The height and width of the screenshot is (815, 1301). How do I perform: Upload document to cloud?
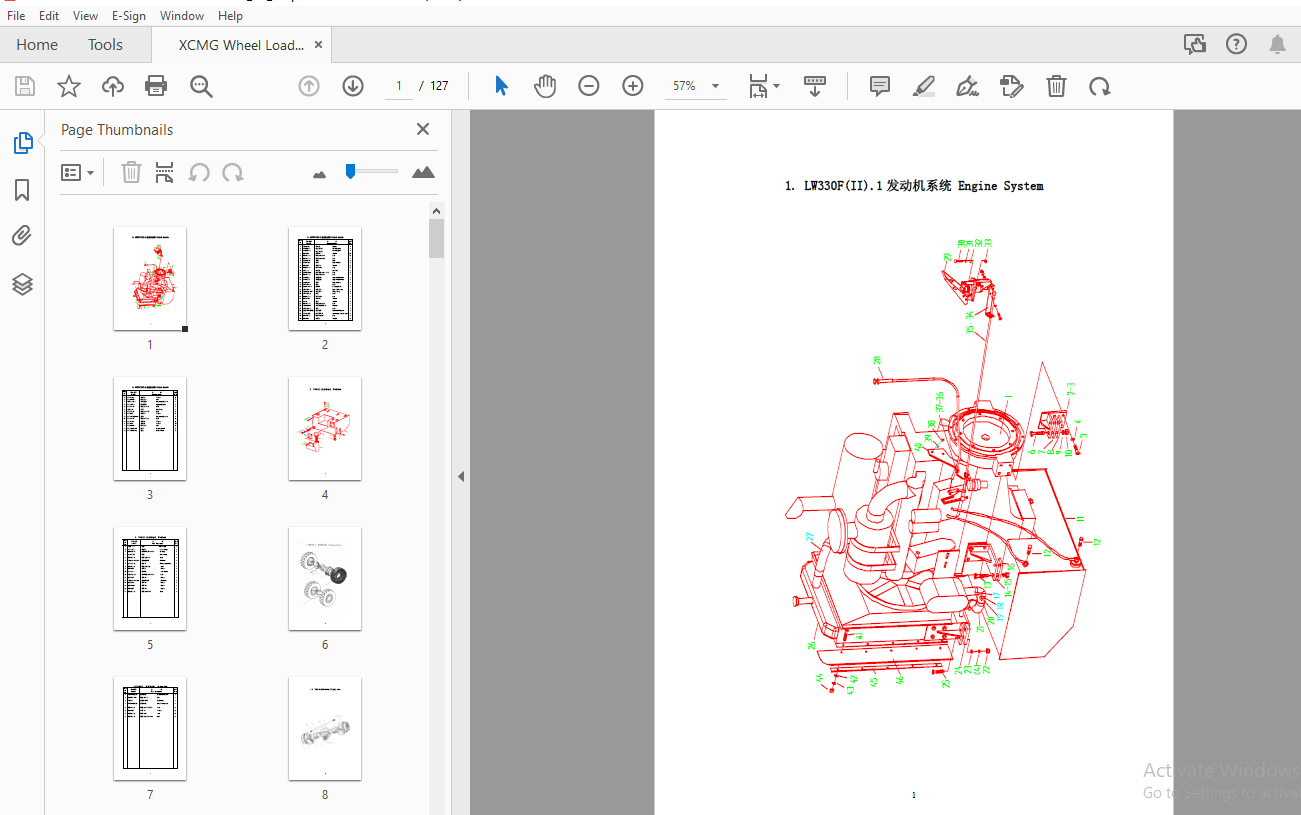(113, 86)
